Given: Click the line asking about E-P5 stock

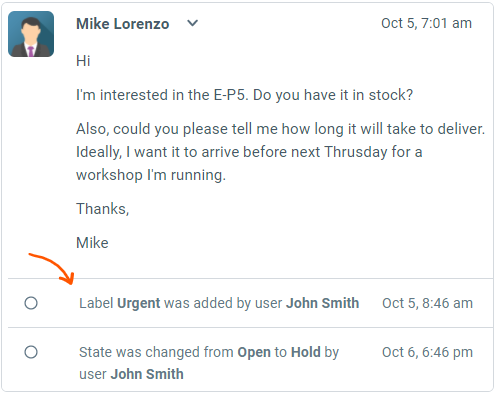Looking at the screenshot, I should coord(245,95).
